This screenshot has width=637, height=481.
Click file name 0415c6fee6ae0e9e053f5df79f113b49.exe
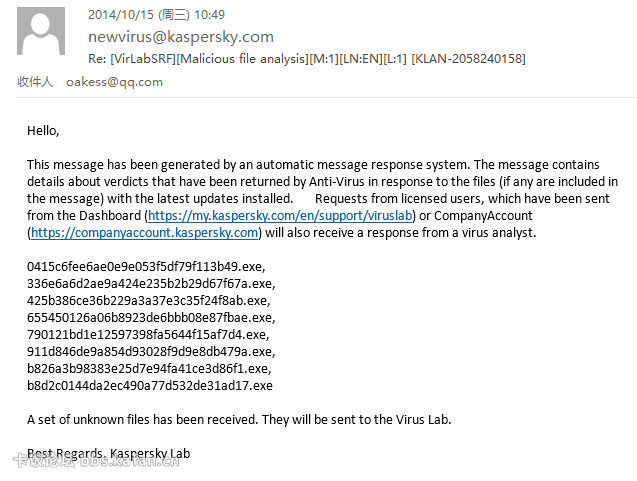coord(146,266)
